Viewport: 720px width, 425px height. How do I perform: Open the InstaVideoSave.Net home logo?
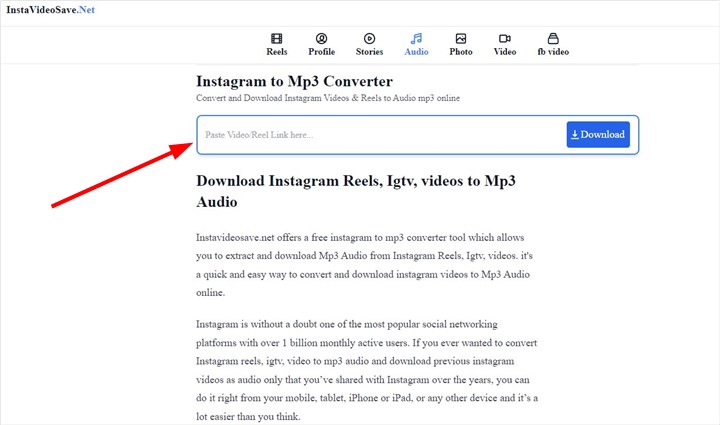tap(51, 10)
